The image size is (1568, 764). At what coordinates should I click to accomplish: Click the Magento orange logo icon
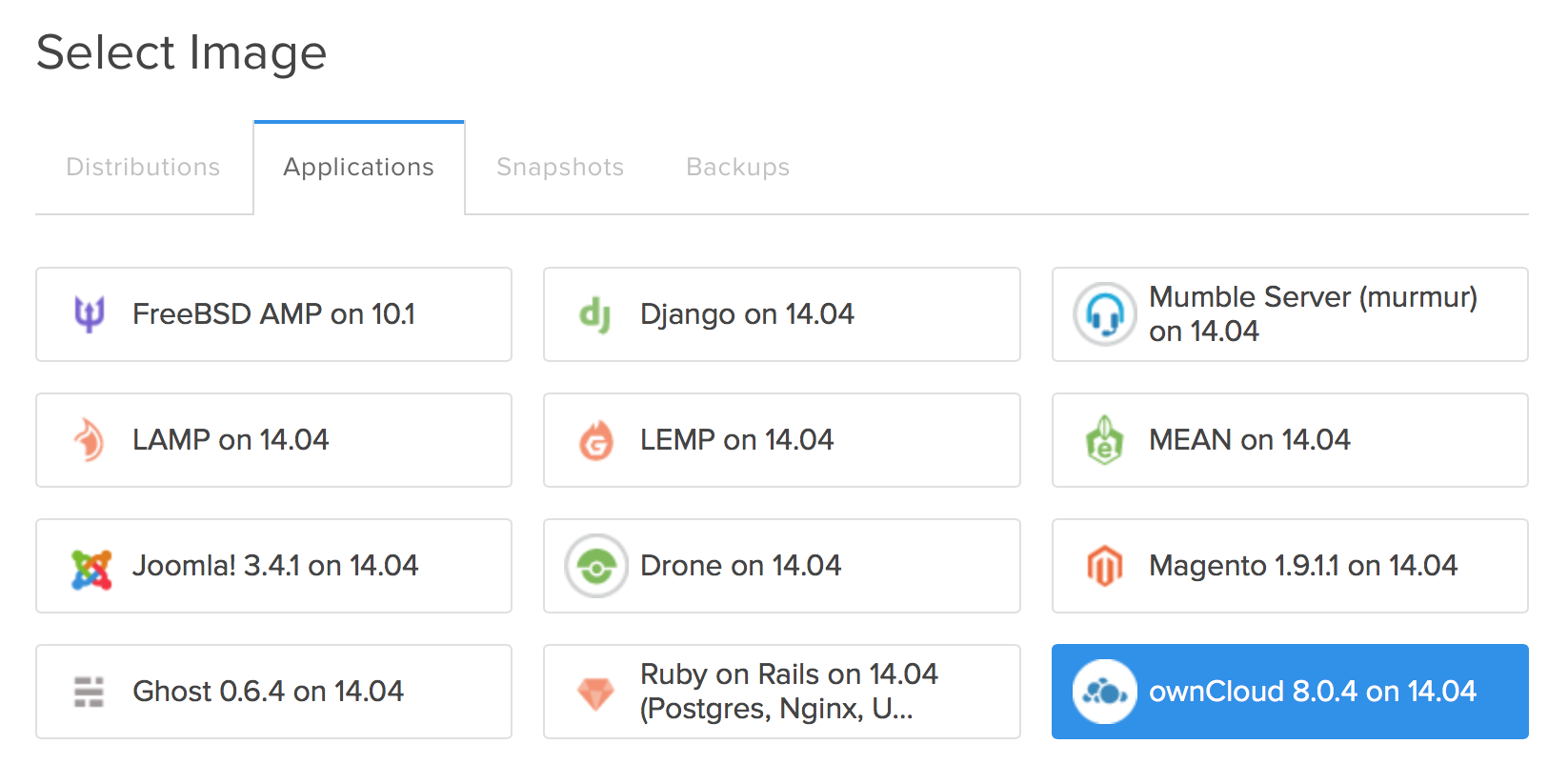(x=1105, y=566)
